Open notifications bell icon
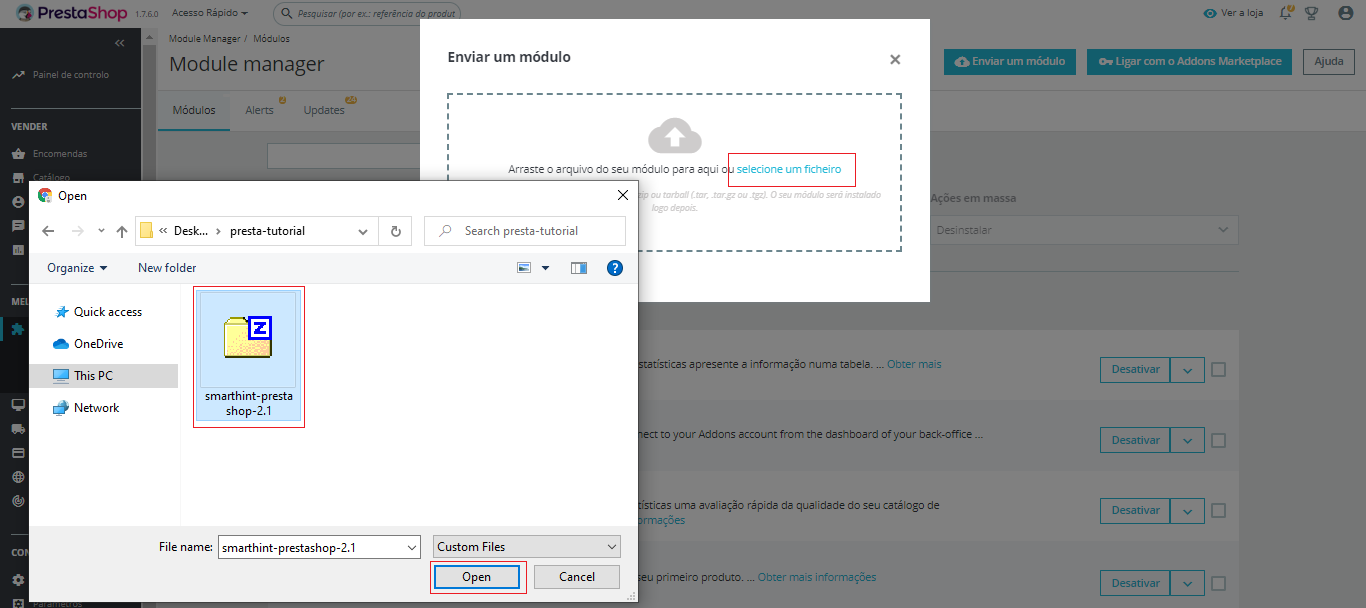 click(x=1286, y=13)
